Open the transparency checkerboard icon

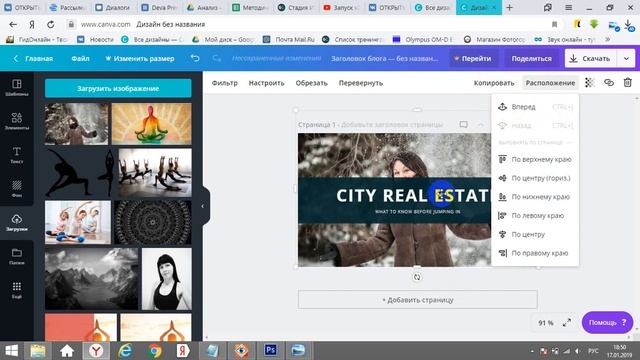tap(589, 83)
